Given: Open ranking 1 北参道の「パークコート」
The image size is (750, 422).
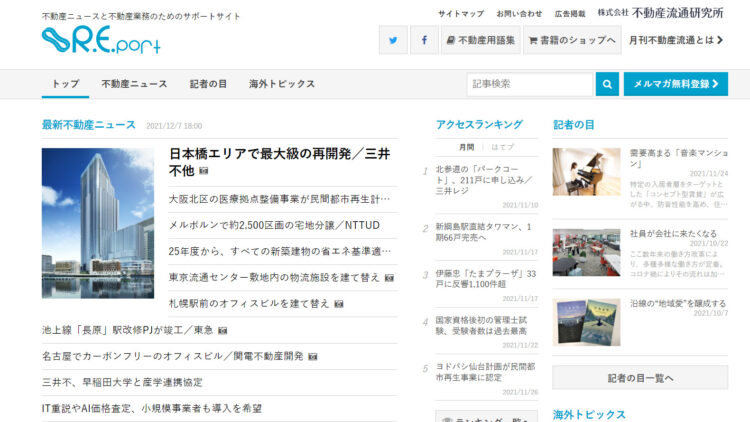Looking at the screenshot, I should (484, 180).
